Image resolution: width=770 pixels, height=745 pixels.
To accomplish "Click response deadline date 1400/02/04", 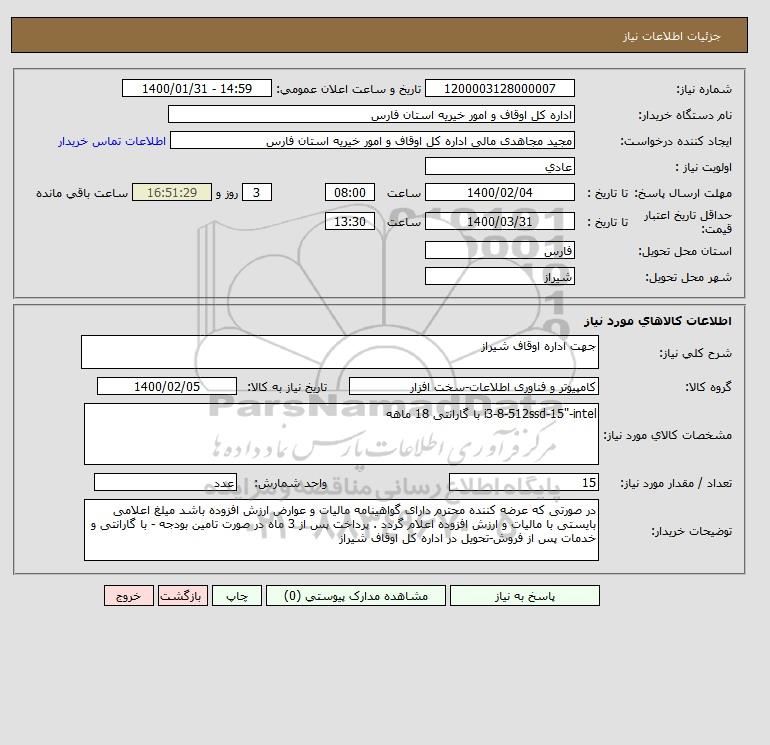I will (x=499, y=193).
